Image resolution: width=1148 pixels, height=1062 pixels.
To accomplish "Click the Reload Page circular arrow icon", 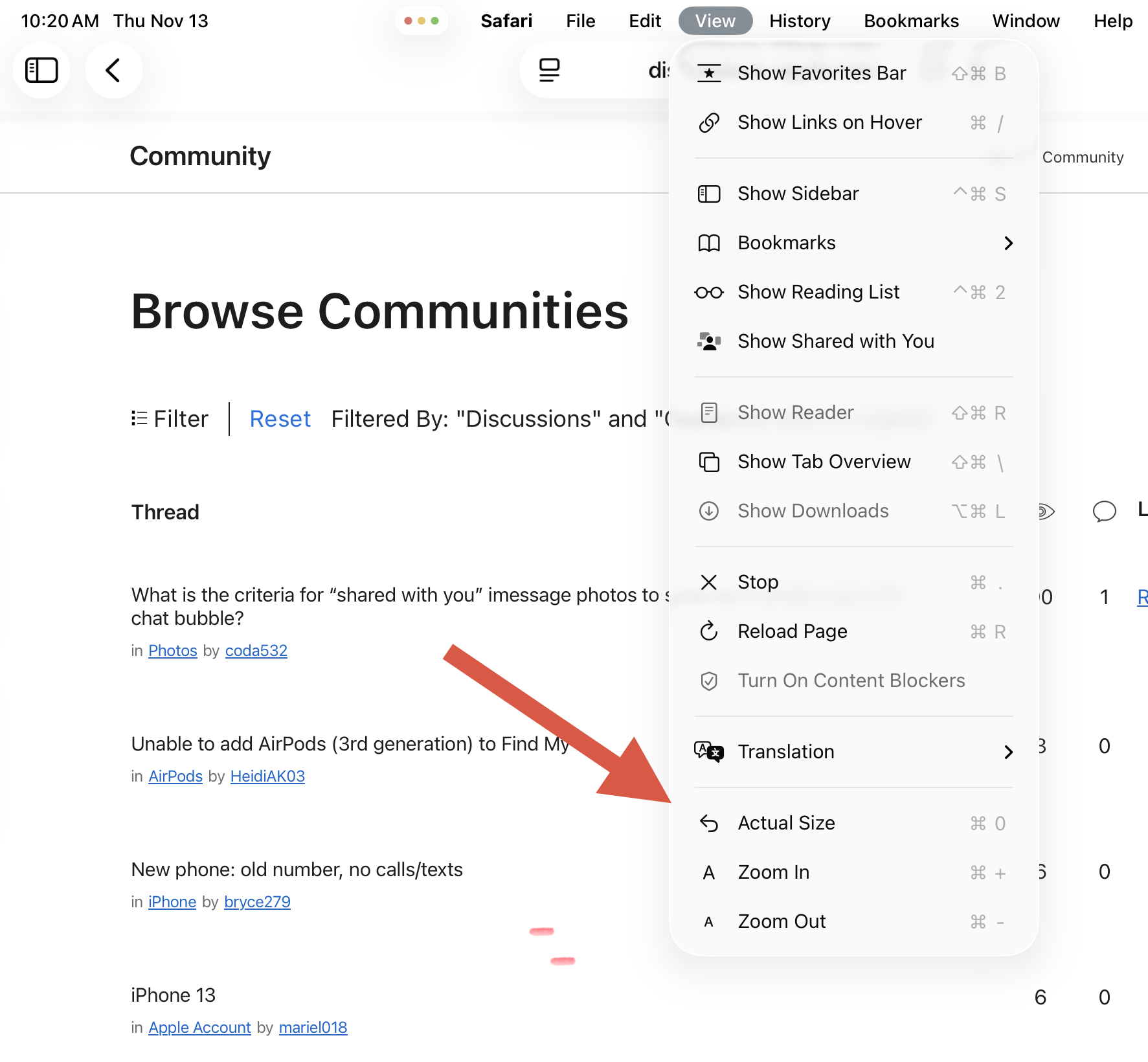I will (709, 631).
